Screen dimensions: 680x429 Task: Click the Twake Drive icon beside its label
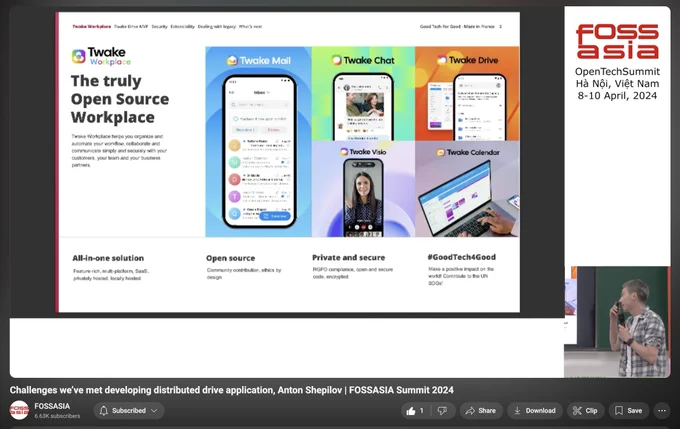441,60
